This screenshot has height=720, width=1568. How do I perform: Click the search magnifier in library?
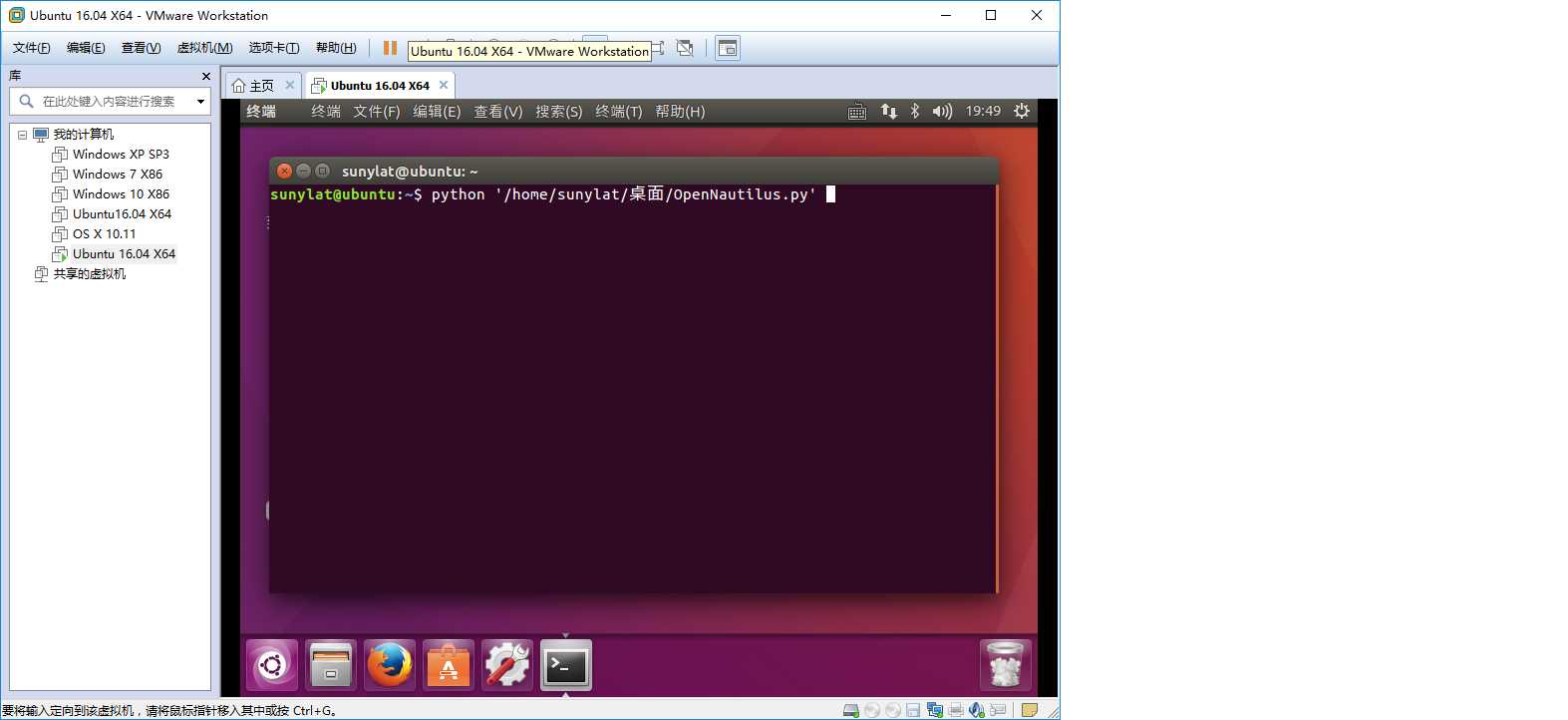click(27, 101)
